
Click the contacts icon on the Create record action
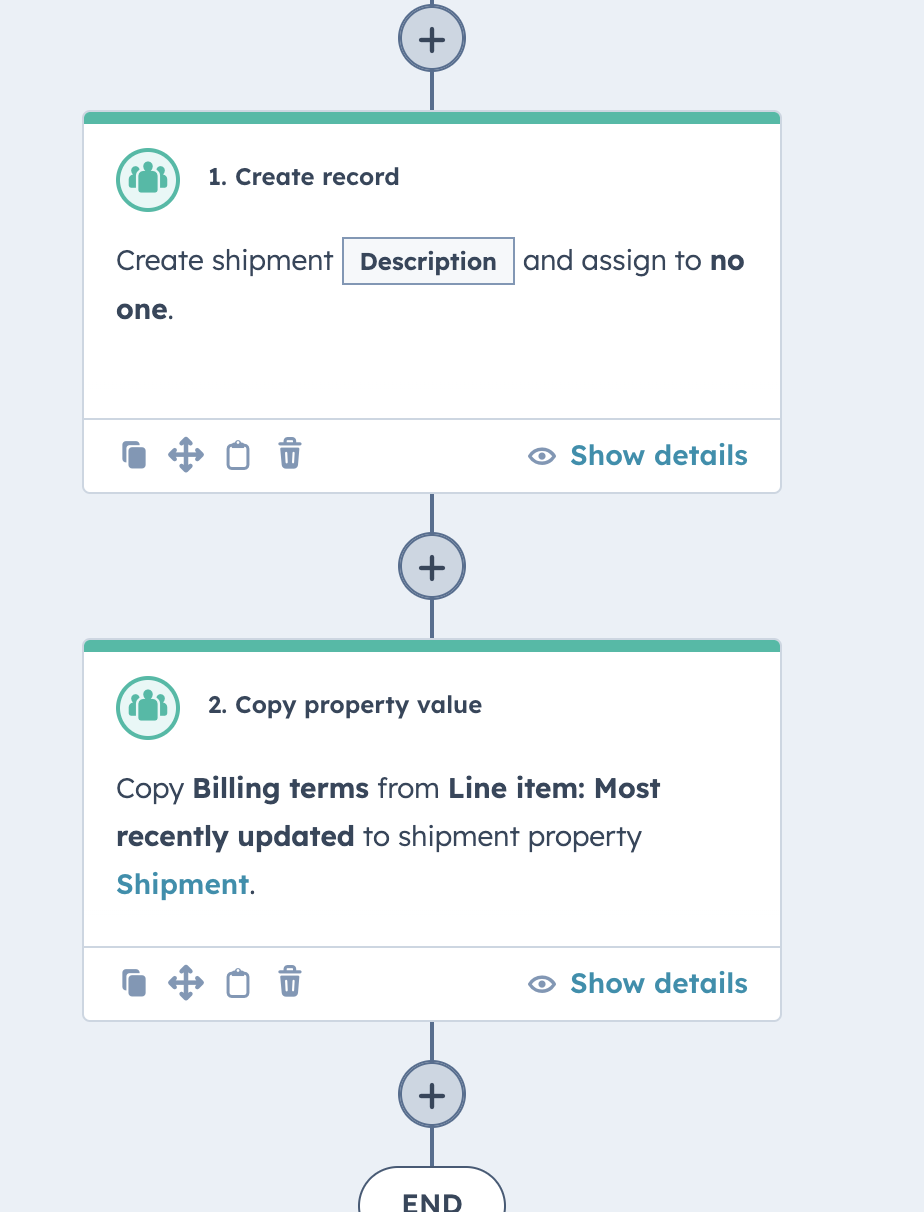click(x=147, y=179)
